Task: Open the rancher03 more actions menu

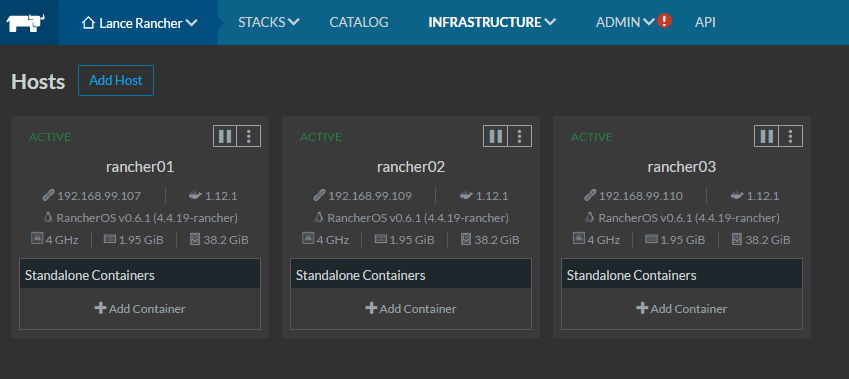Action: coord(791,136)
